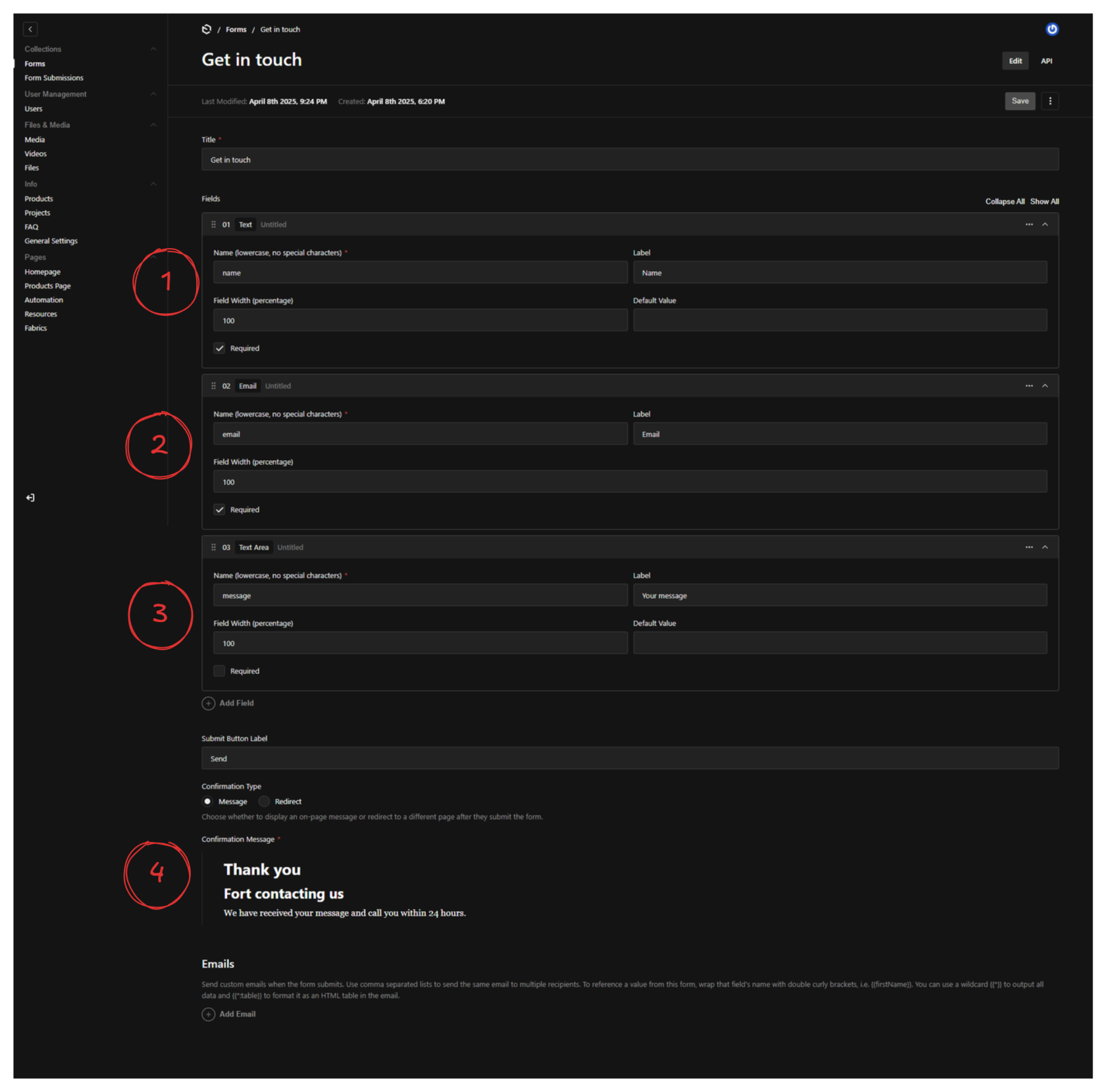Open Resources in the sidebar

(41, 314)
